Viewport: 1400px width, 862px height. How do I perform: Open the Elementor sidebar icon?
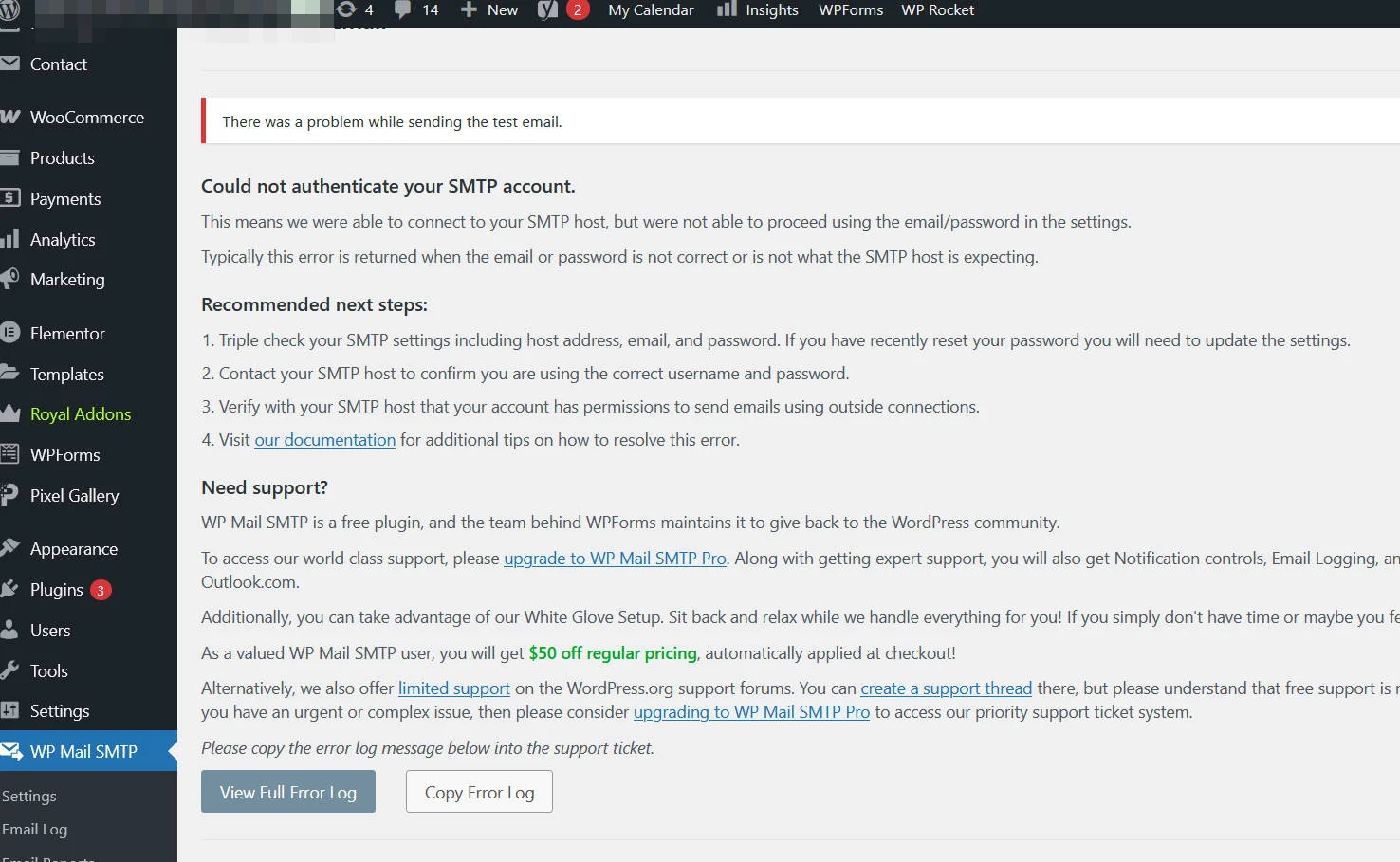tap(11, 333)
